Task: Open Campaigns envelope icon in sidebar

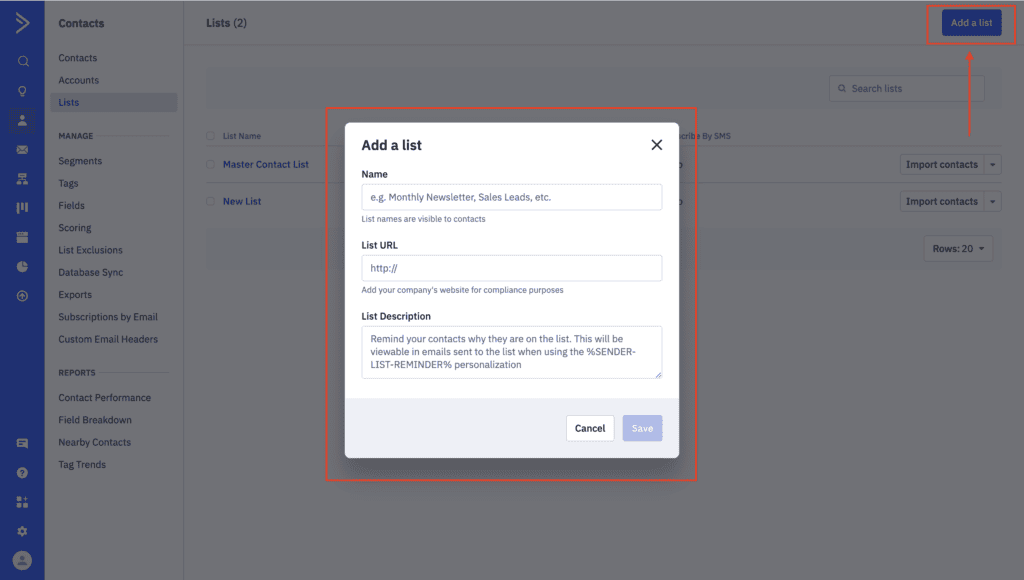Action: 22,150
